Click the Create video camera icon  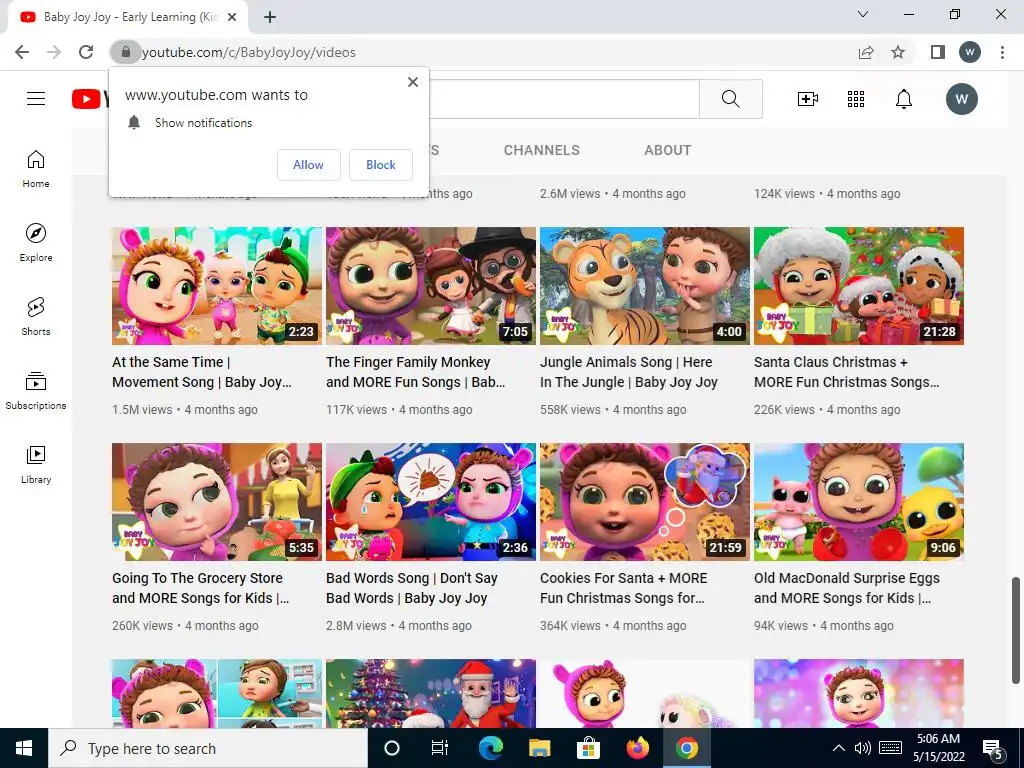(x=808, y=99)
